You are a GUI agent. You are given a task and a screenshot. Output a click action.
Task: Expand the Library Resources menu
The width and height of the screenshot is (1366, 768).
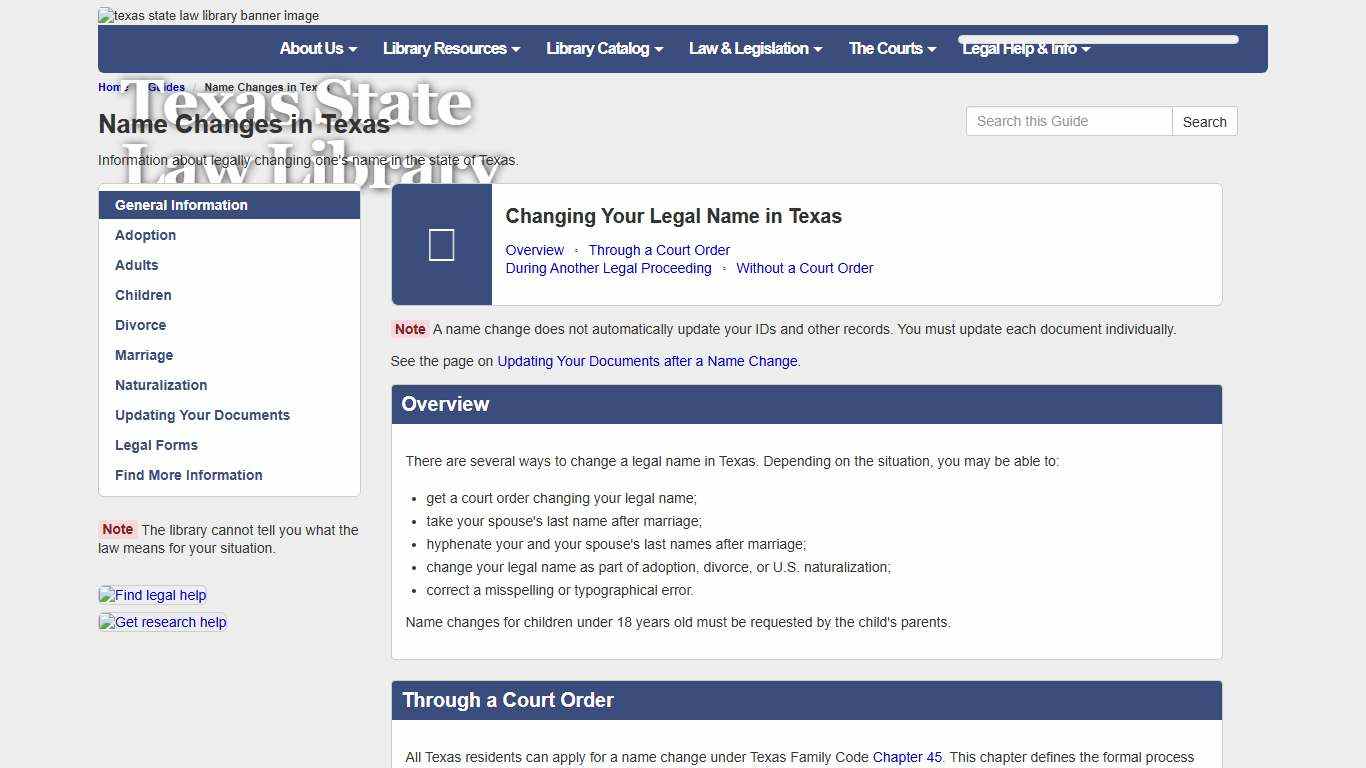[x=451, y=48]
